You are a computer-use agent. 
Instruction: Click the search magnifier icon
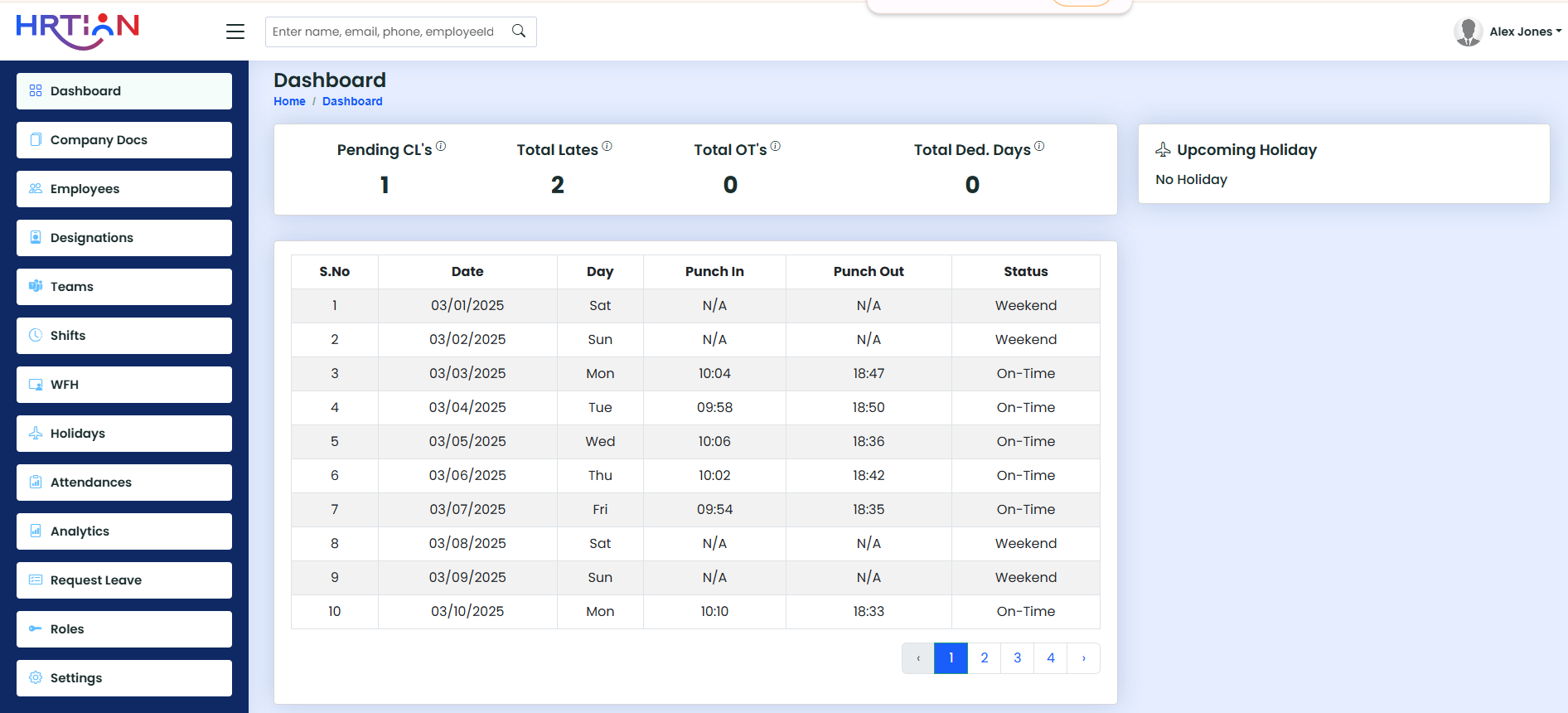(x=519, y=32)
